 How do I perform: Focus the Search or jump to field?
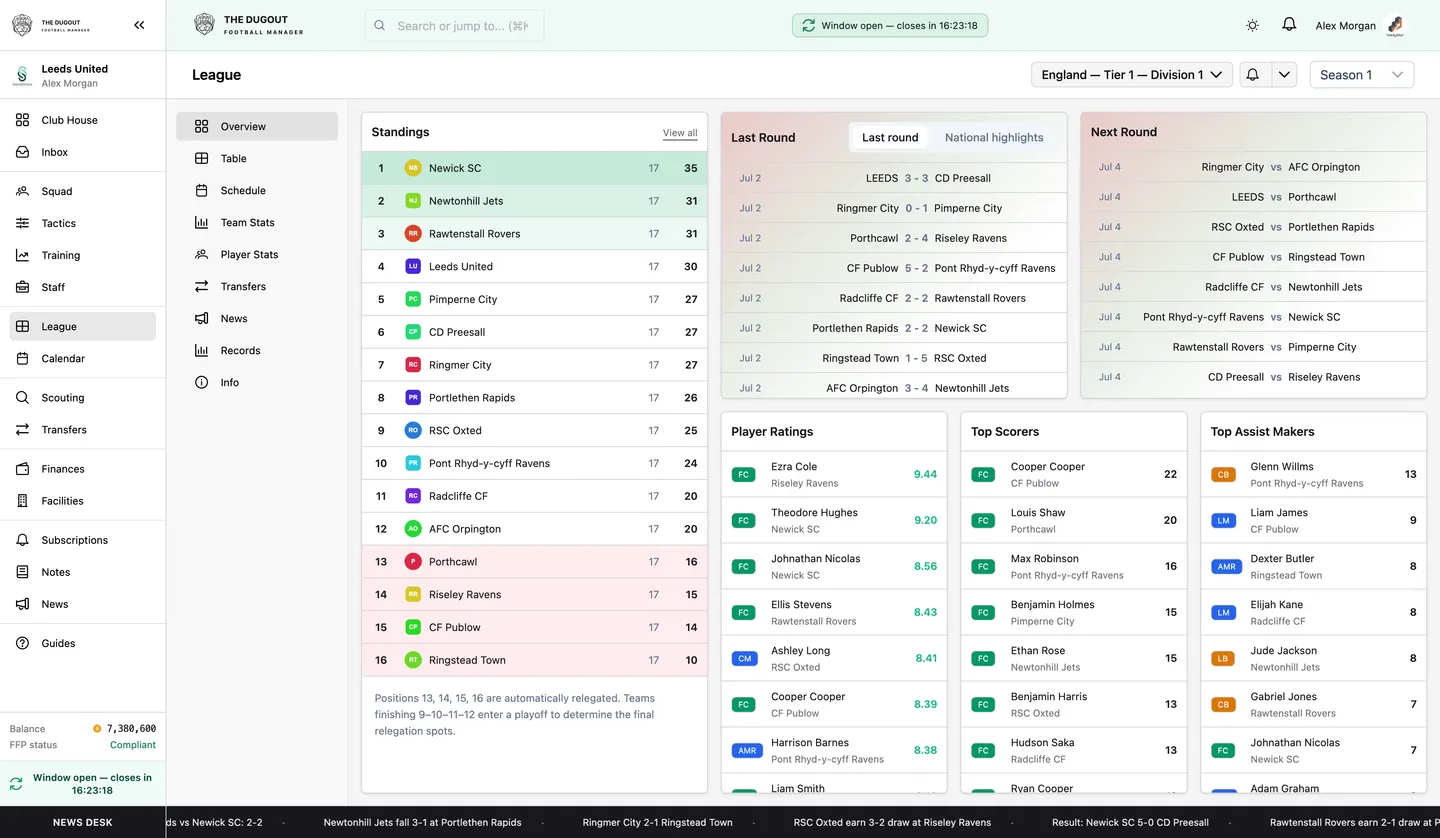[x=454, y=26]
